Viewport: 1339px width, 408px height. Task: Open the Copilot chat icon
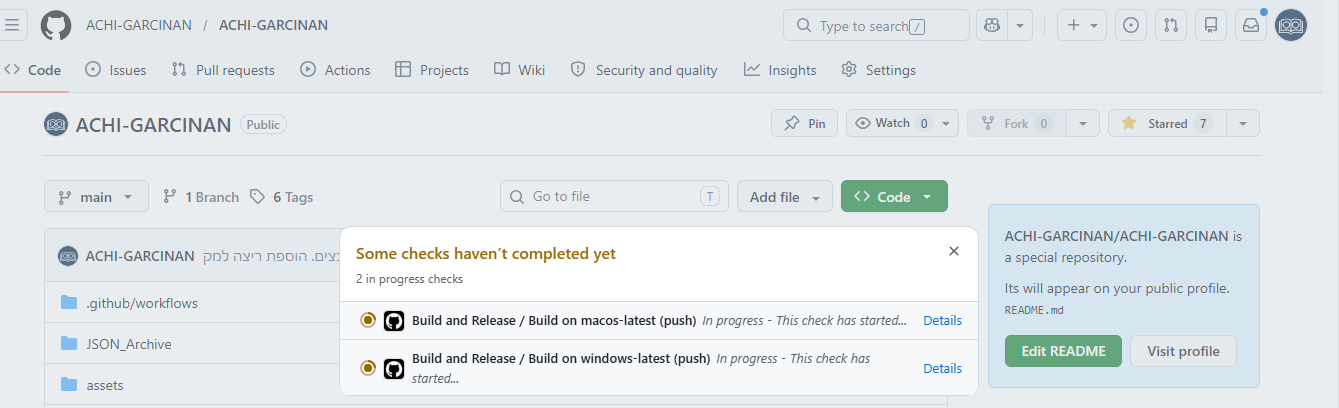coord(992,25)
